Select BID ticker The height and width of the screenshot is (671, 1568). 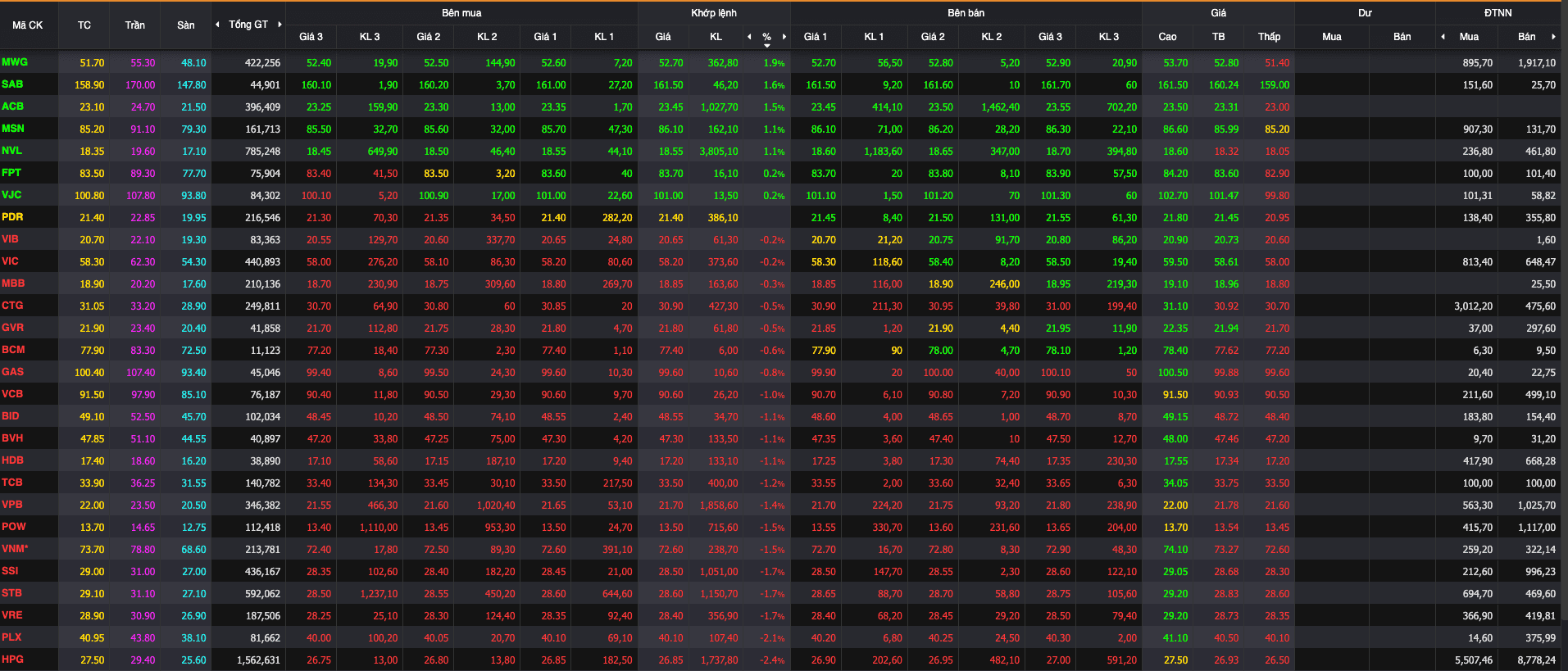coord(10,416)
